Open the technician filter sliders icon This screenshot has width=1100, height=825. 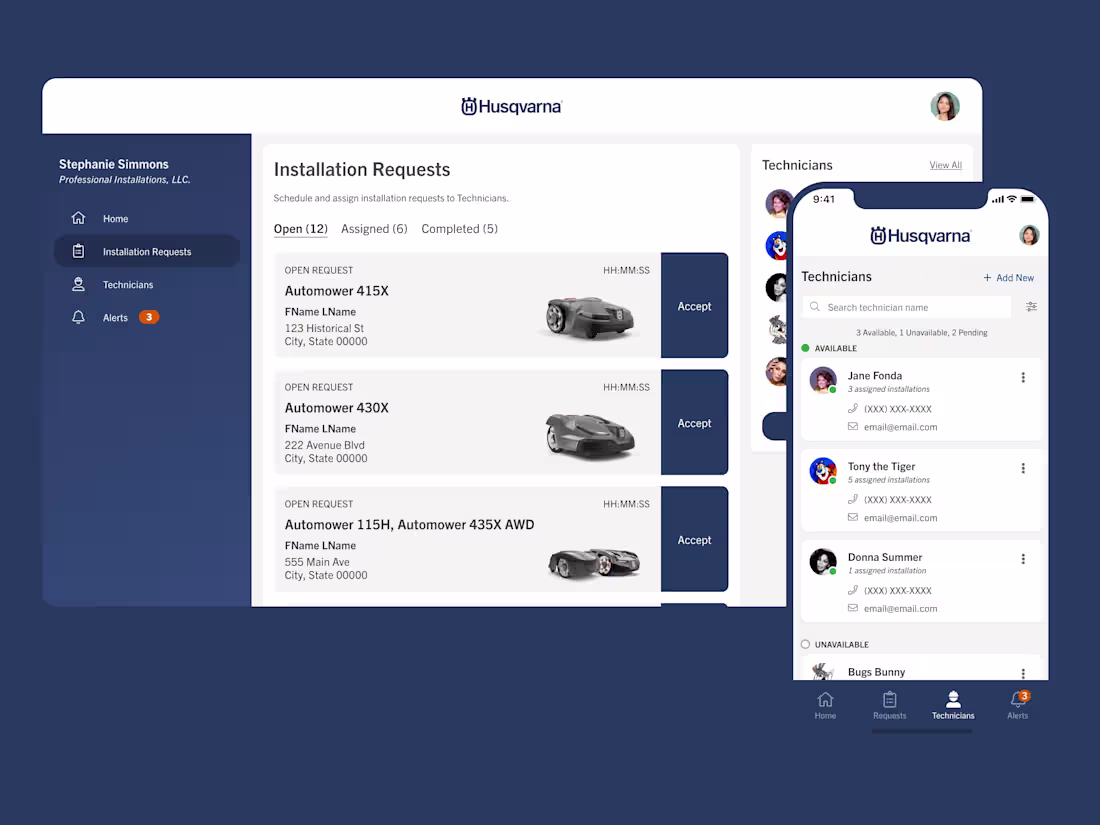[1031, 307]
